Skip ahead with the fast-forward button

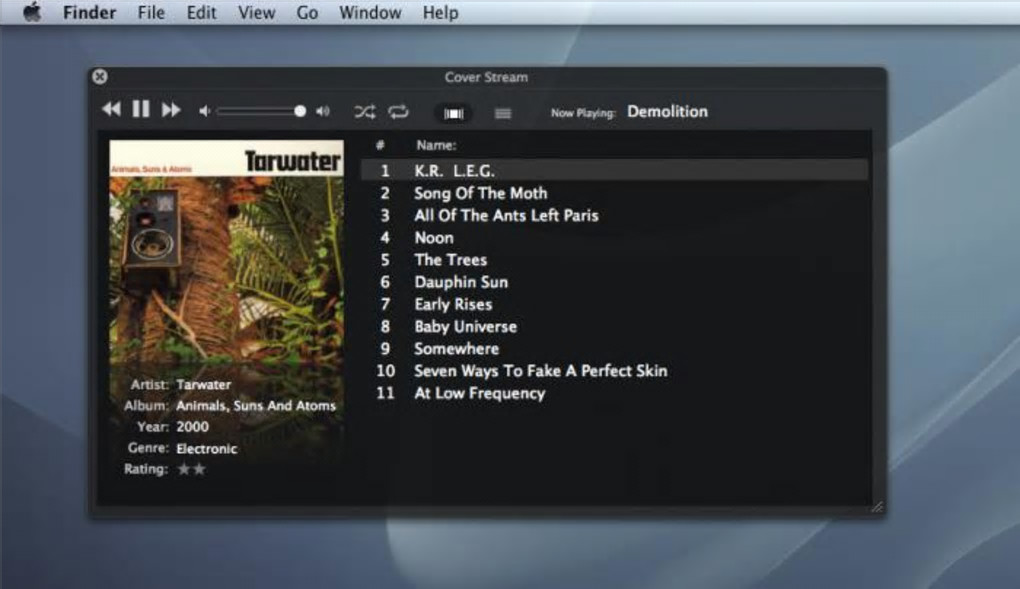pyautogui.click(x=171, y=109)
